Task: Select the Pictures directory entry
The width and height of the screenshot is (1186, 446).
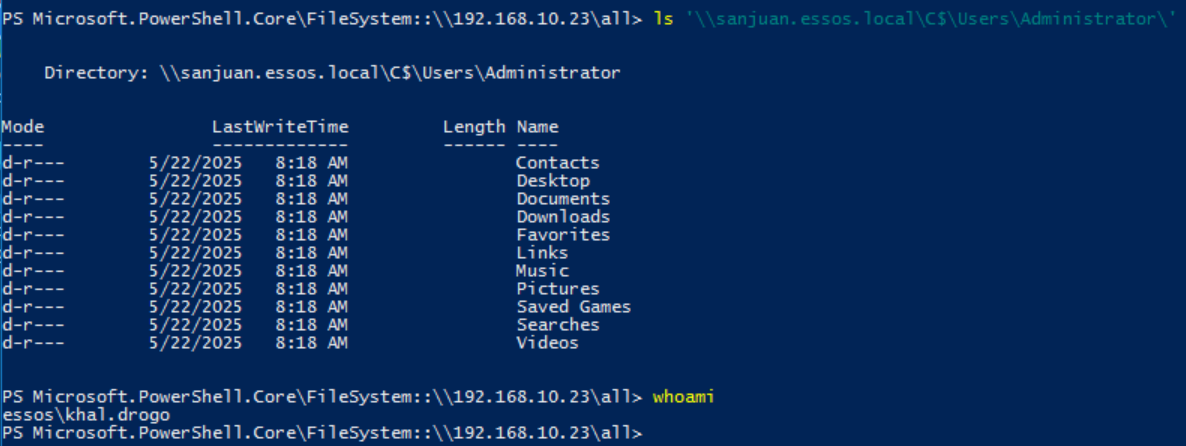Action: 557,289
